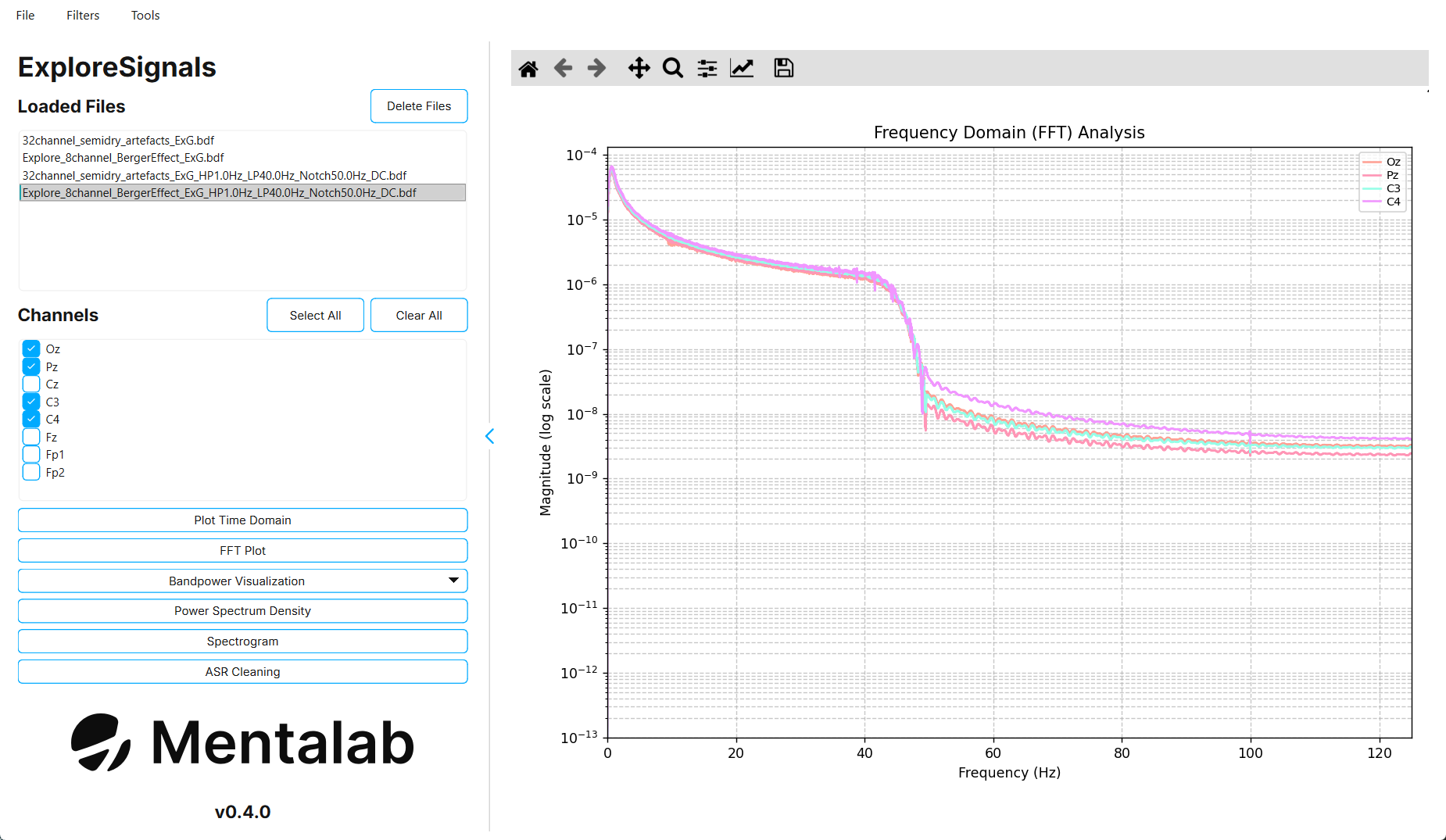Click the C3 entry in plot legend
This screenshot has height=840, width=1446.
point(1382,188)
